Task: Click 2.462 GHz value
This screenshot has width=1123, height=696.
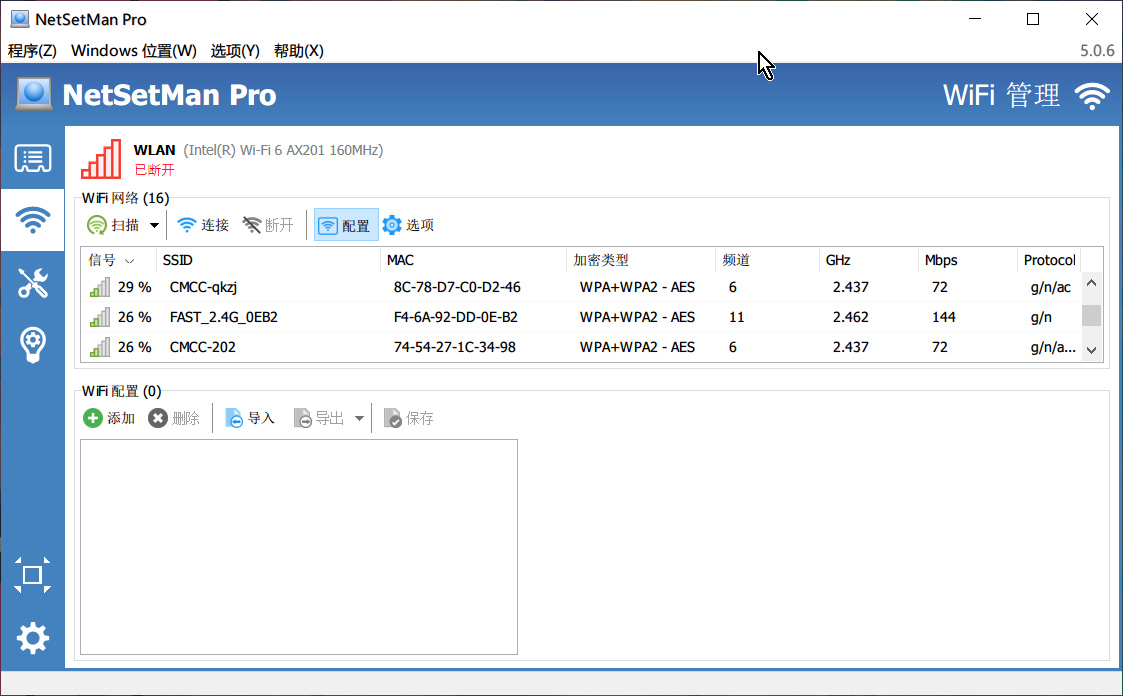Action: [x=851, y=317]
